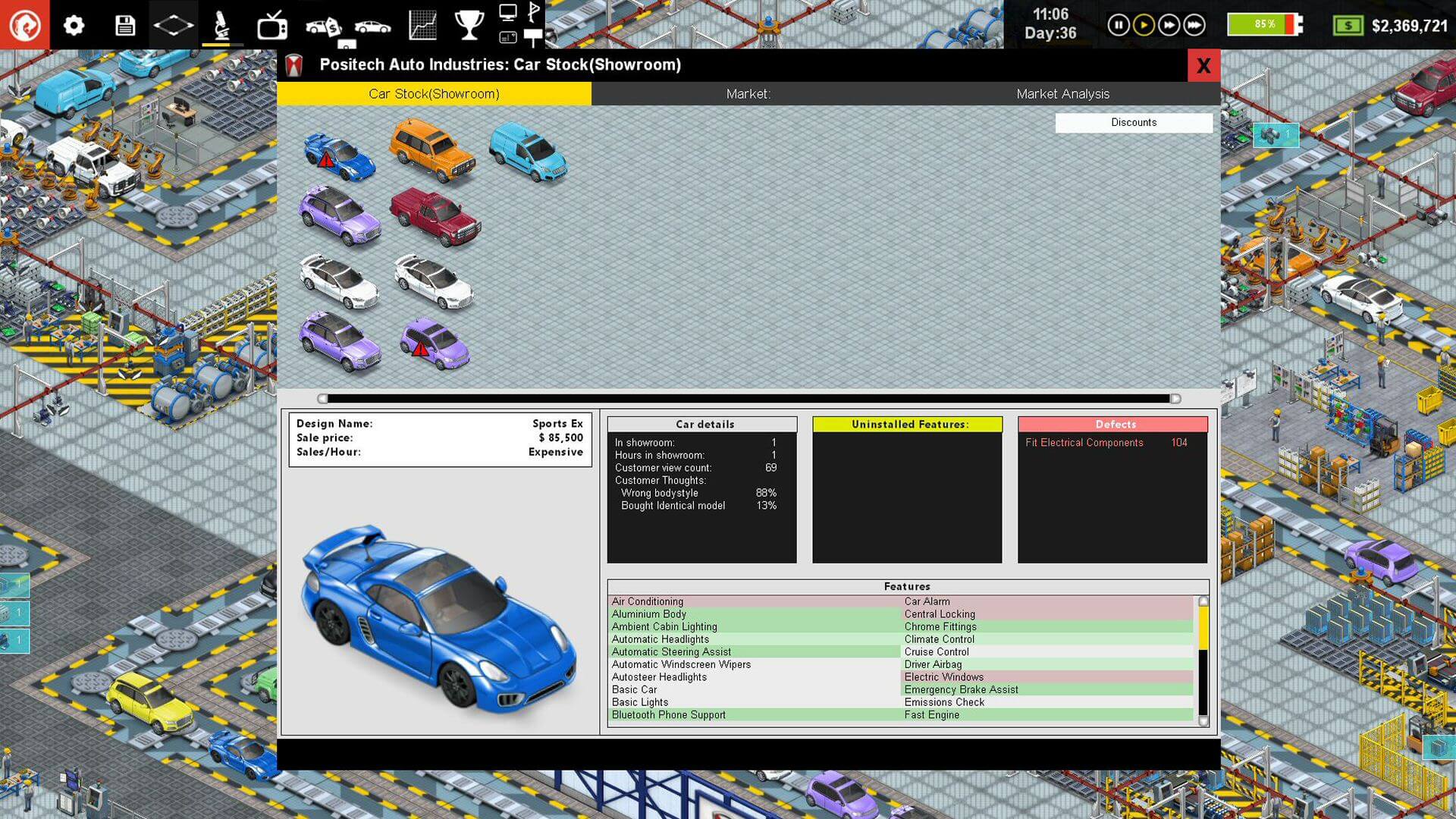Select the Car Stock(Showroom) tab
The width and height of the screenshot is (1456, 819).
[x=434, y=93]
